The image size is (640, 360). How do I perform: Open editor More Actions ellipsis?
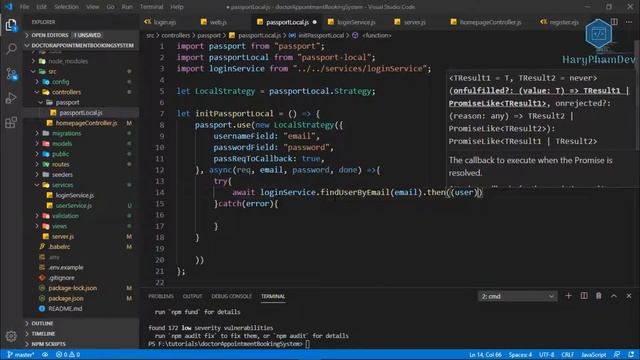pos(629,22)
